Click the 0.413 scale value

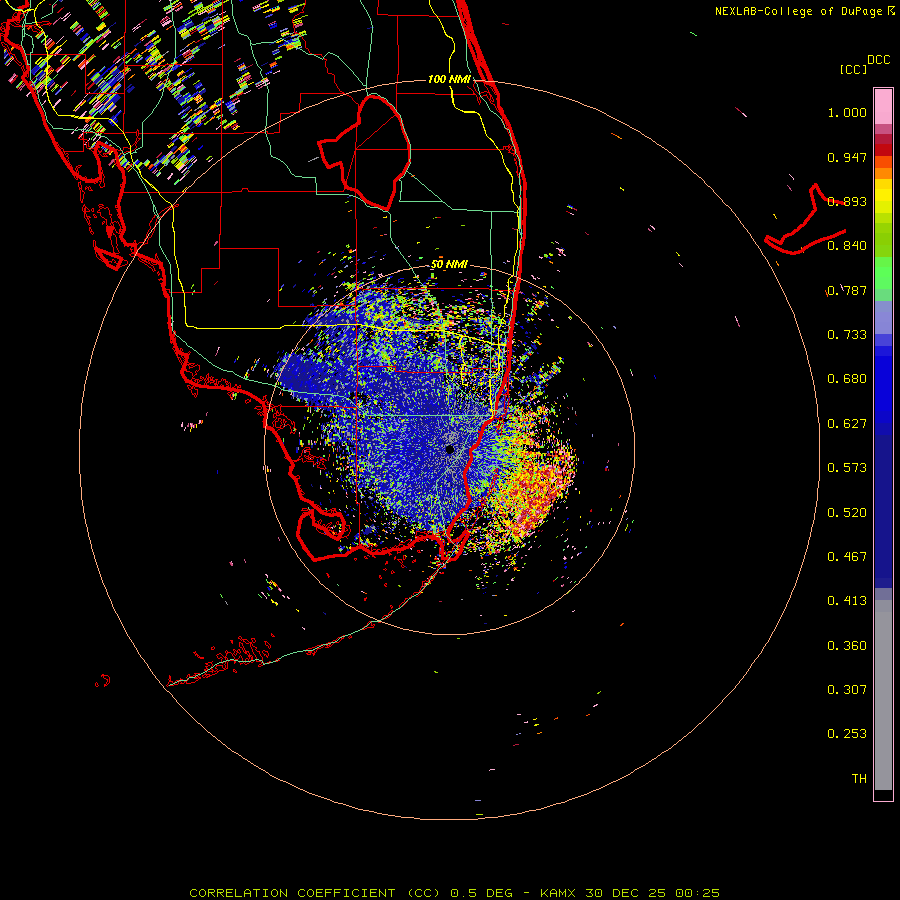[847, 601]
